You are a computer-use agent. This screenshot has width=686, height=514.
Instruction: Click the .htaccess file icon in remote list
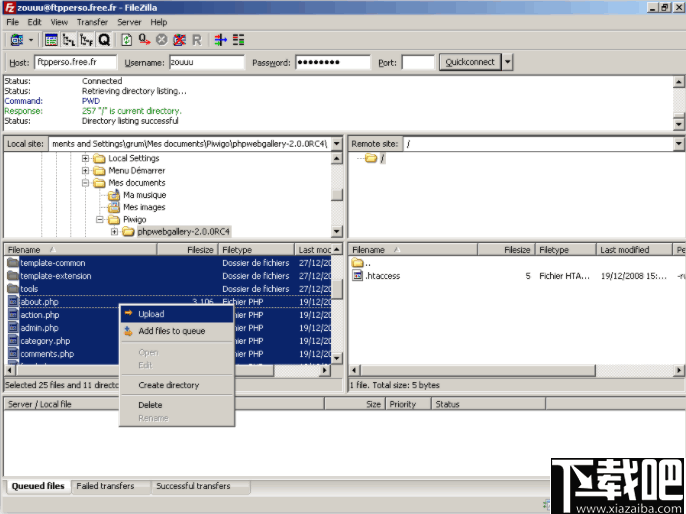(x=358, y=276)
